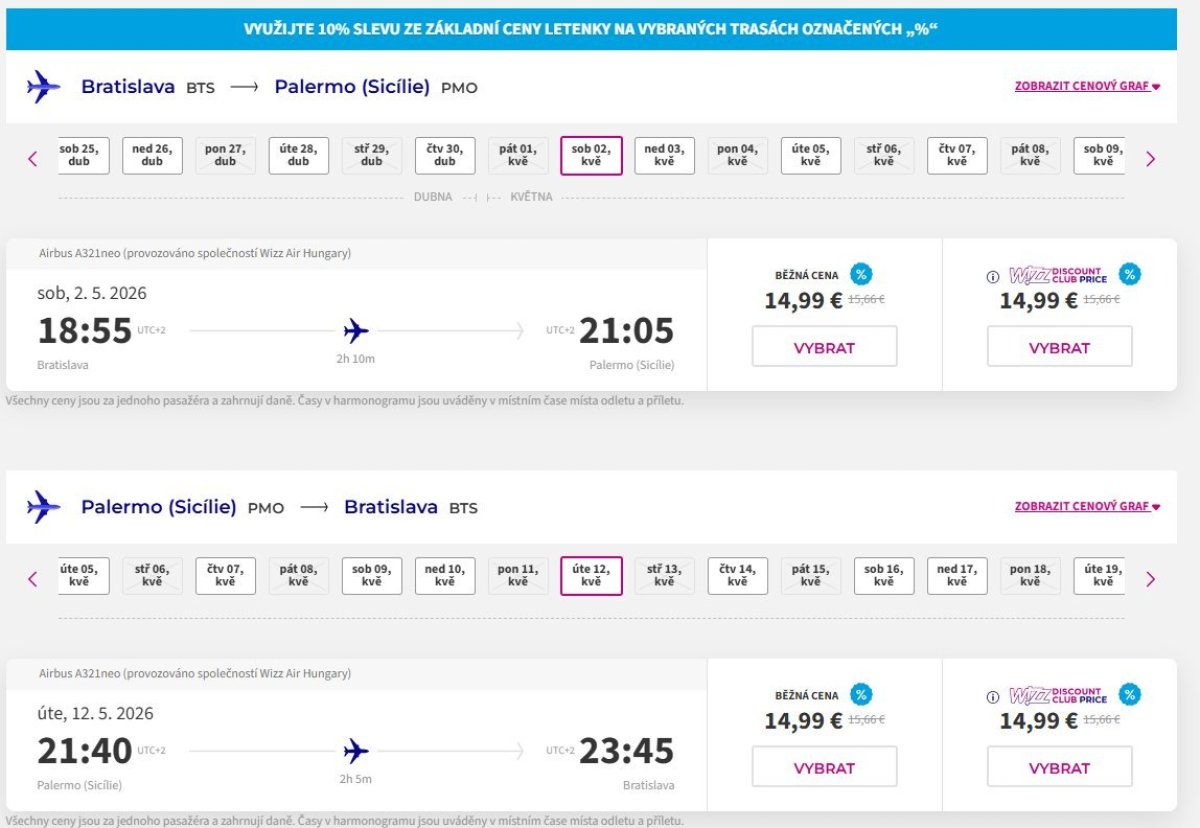The width and height of the screenshot is (1200, 828).
Task: Click the plane icon beside Bratislava to Palermo route
Action: [x=43, y=87]
